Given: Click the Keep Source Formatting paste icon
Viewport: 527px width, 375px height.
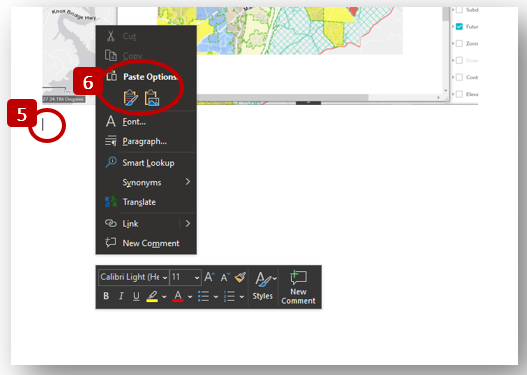Looking at the screenshot, I should point(130,98).
